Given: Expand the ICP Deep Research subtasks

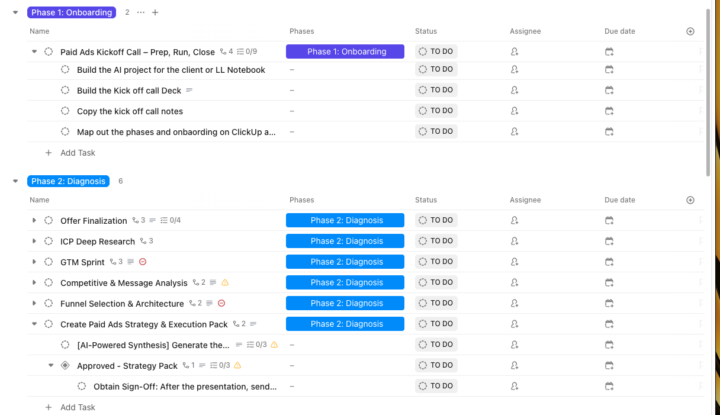Looking at the screenshot, I should tap(34, 241).
